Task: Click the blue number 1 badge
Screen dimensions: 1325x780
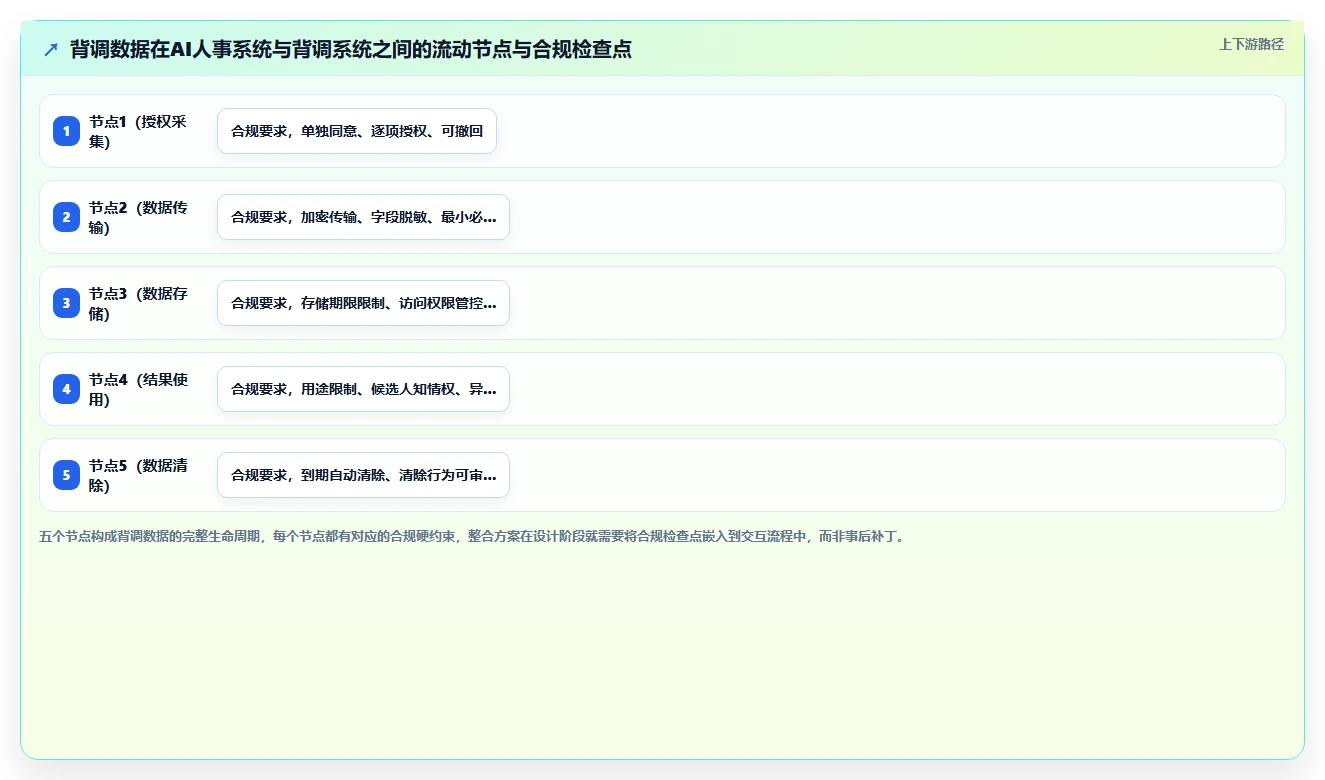Action: click(x=66, y=131)
